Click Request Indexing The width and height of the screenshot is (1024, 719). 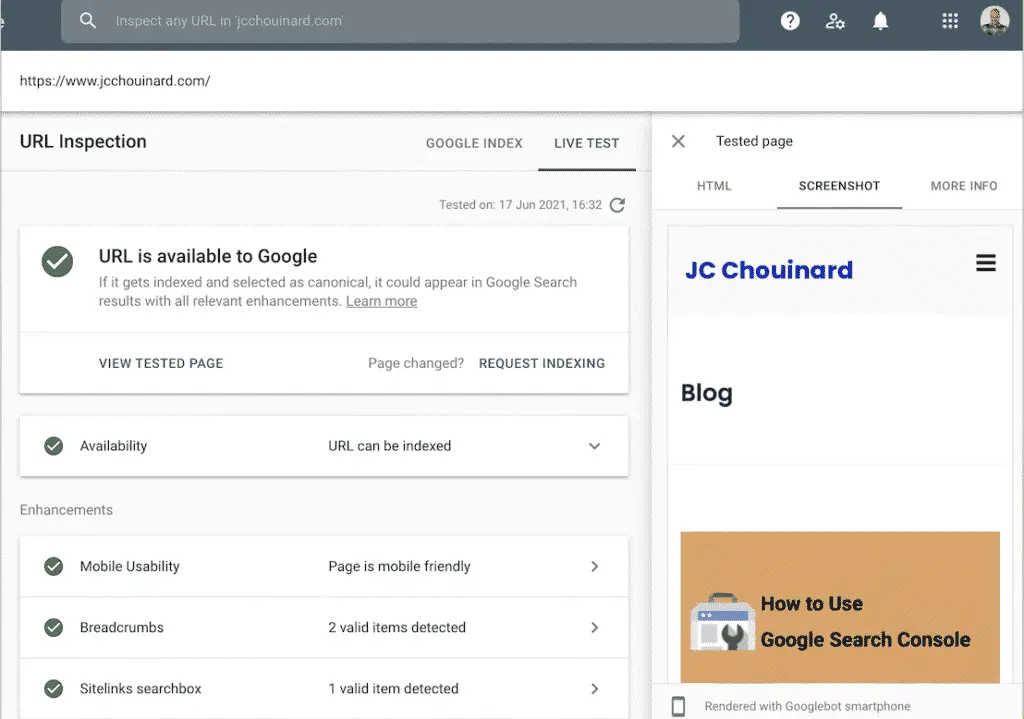point(541,363)
